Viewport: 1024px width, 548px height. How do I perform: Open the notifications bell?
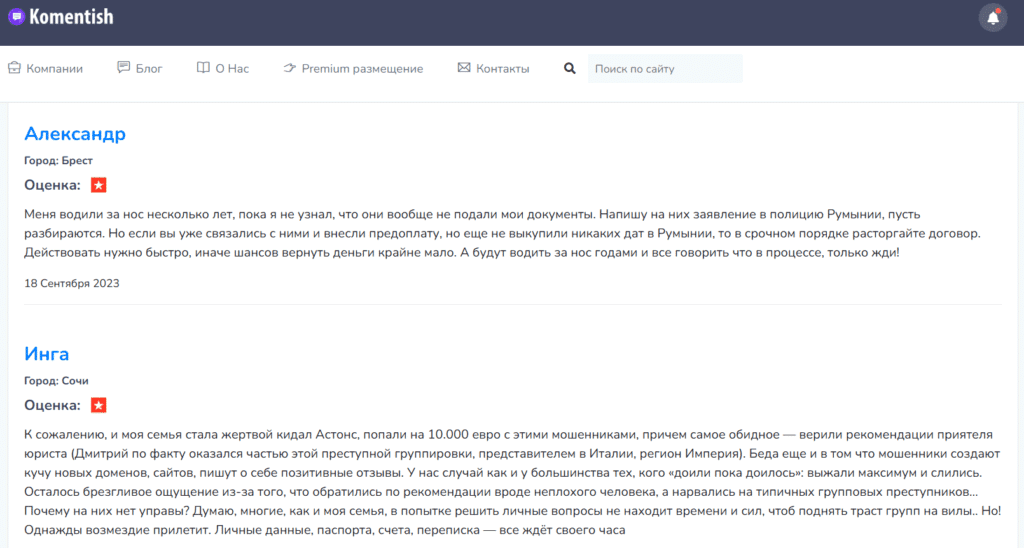[x=992, y=17]
